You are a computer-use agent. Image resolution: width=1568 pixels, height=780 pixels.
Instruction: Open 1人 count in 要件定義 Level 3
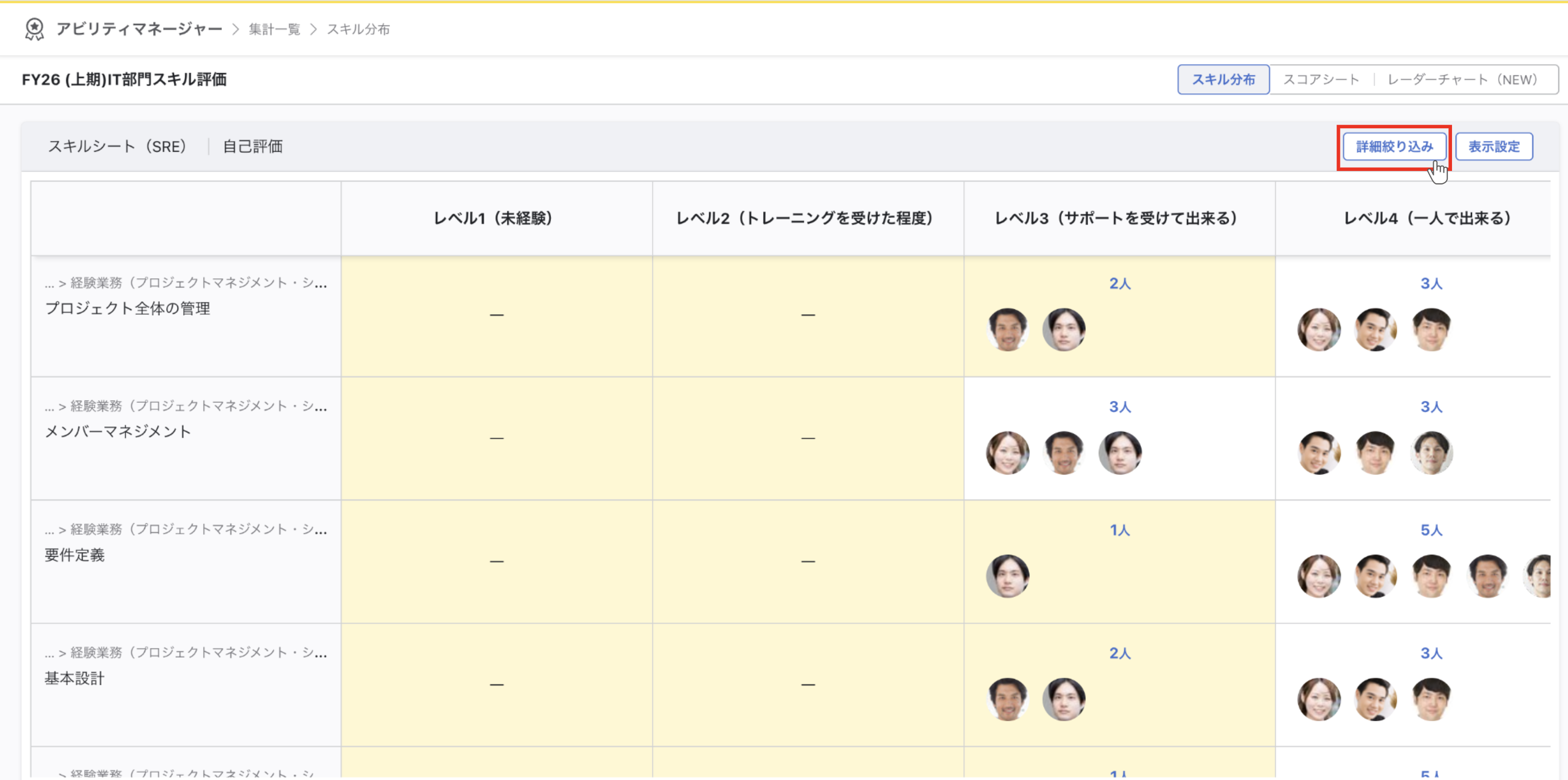pos(1120,531)
